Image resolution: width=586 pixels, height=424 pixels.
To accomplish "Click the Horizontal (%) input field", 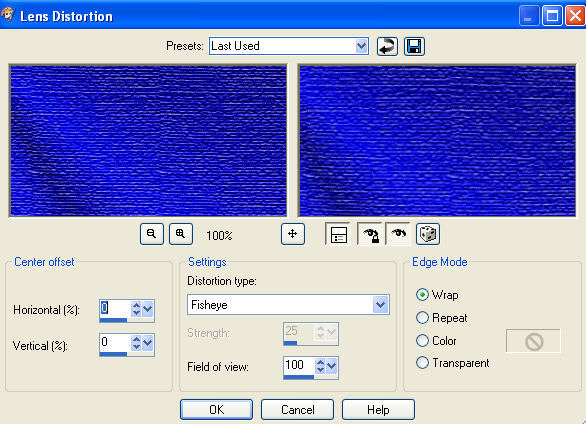I will click(x=115, y=309).
